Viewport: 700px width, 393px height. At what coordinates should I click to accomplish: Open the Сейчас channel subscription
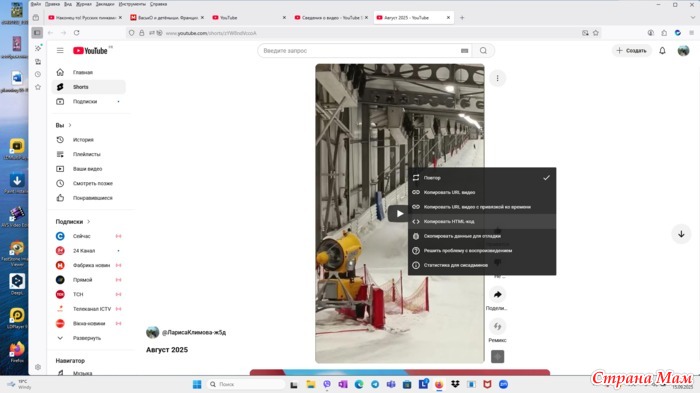pyautogui.click(x=88, y=236)
